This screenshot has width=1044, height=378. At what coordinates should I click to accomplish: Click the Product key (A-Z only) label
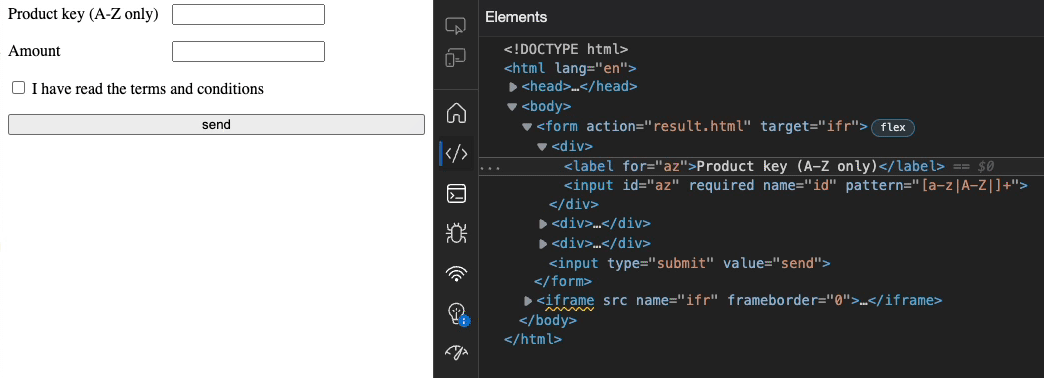pos(83,15)
